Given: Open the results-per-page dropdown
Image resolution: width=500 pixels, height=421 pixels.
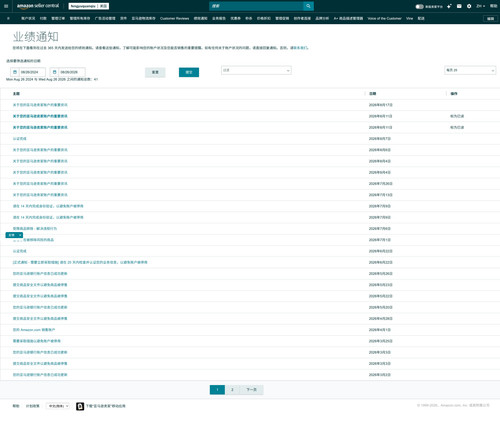Looking at the screenshot, I should coord(470,70).
